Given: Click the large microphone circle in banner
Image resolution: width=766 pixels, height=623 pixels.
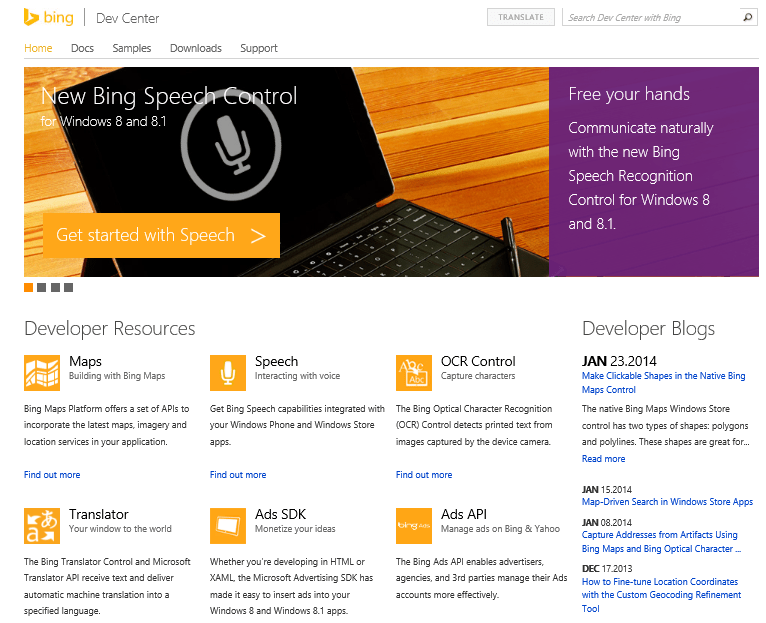Looking at the screenshot, I should coord(231,144).
